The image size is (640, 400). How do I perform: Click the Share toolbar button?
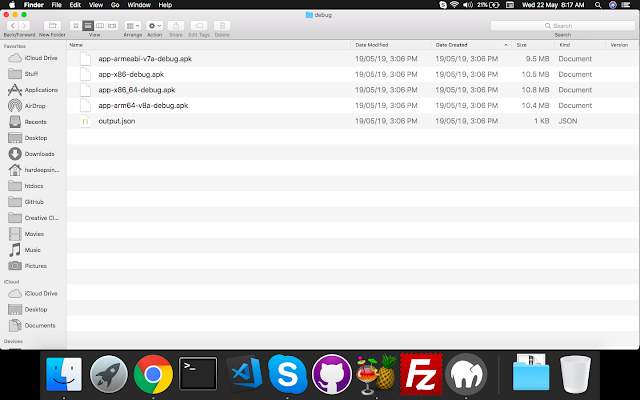coord(176,26)
